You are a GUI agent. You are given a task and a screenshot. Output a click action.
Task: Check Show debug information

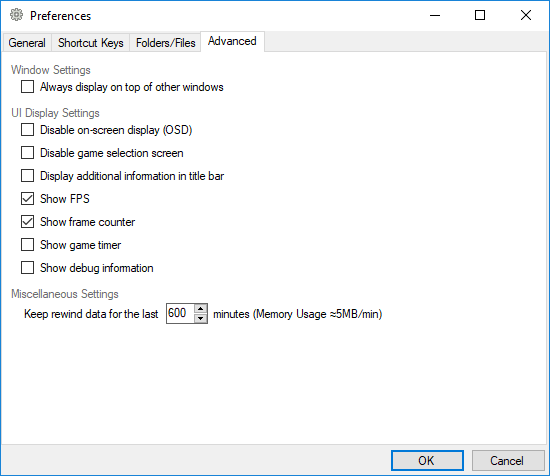(27, 268)
